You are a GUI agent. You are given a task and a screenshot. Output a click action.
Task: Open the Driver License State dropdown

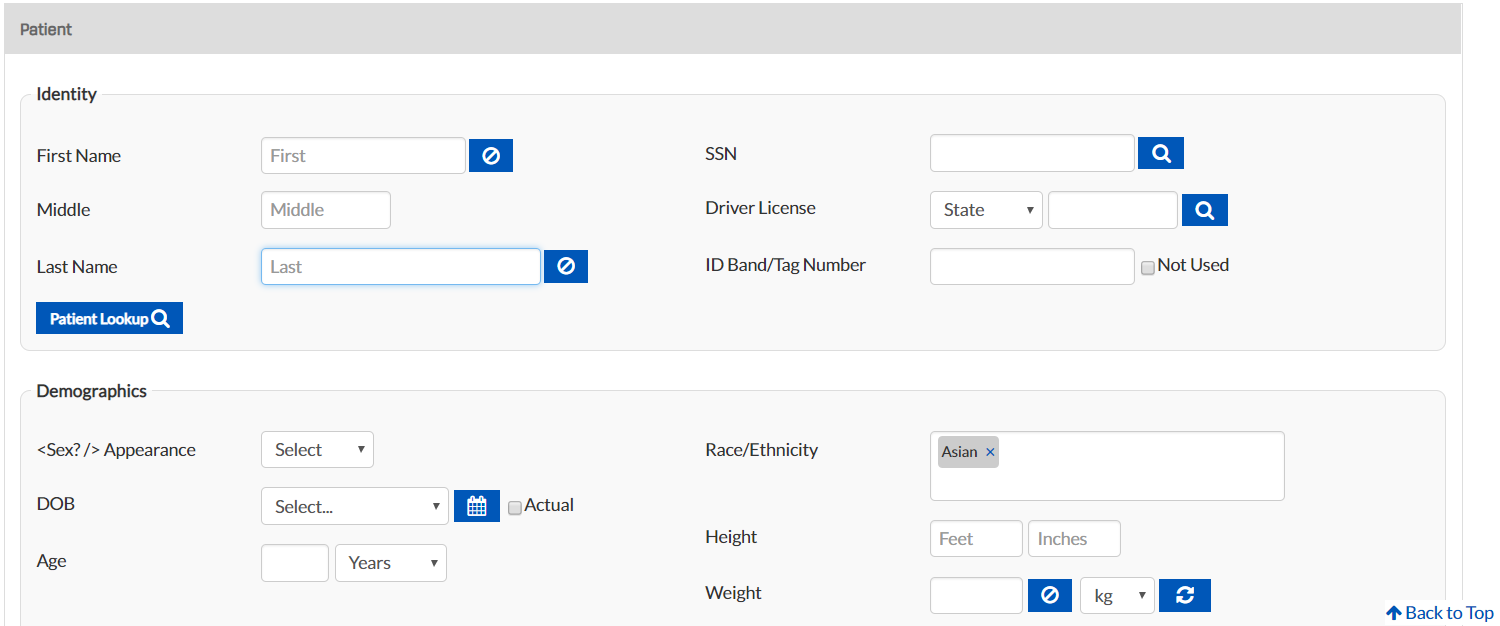tap(986, 210)
